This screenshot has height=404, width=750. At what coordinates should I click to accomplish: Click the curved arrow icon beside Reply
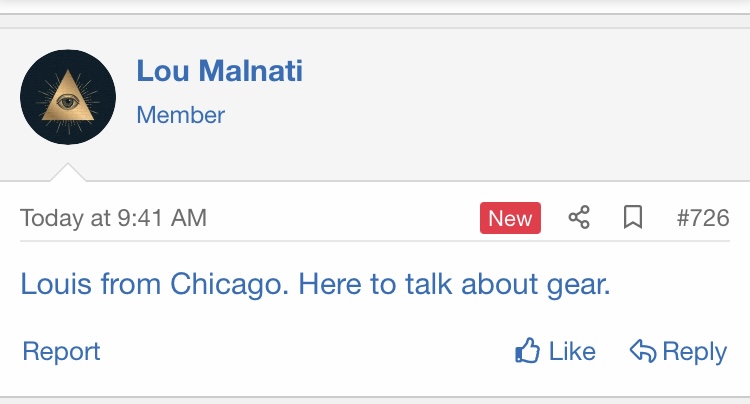tap(643, 351)
